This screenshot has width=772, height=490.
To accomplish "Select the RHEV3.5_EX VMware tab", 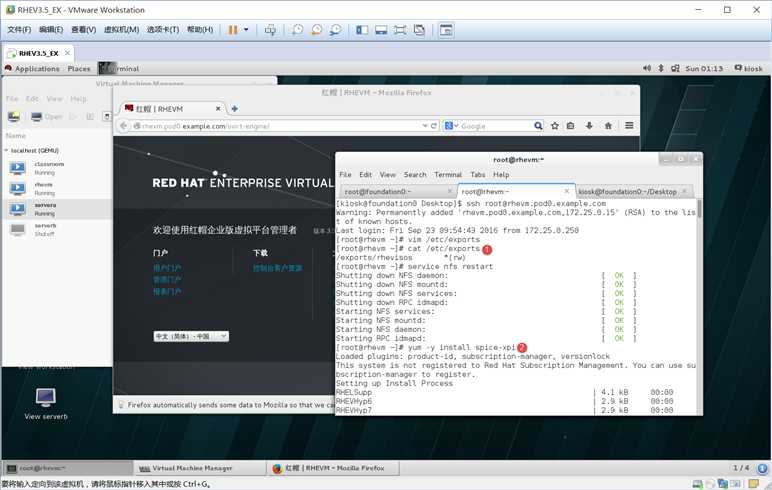I will click(x=38, y=53).
